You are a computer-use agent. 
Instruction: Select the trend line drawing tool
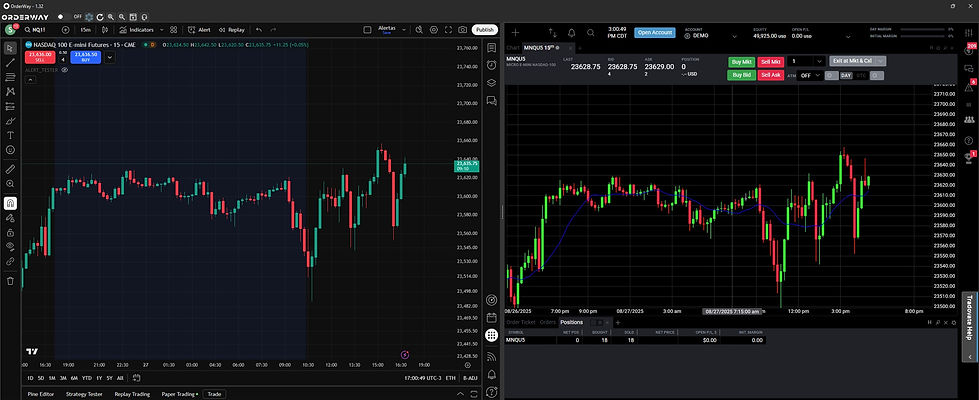[x=10, y=62]
